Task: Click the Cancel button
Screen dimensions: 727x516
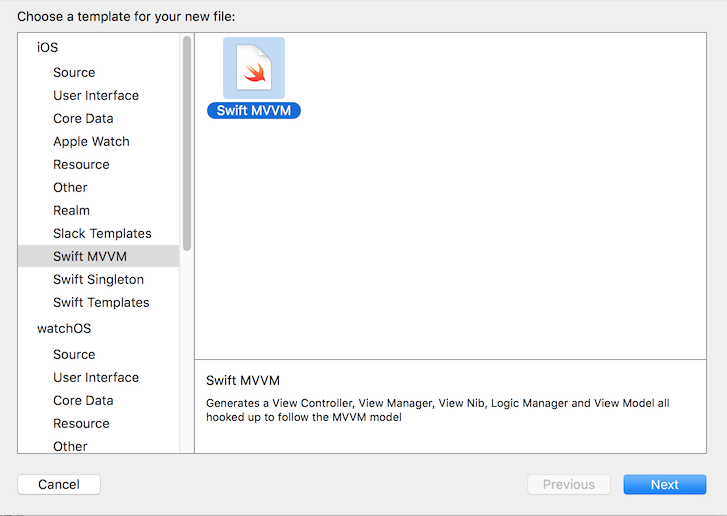Action: 59,484
